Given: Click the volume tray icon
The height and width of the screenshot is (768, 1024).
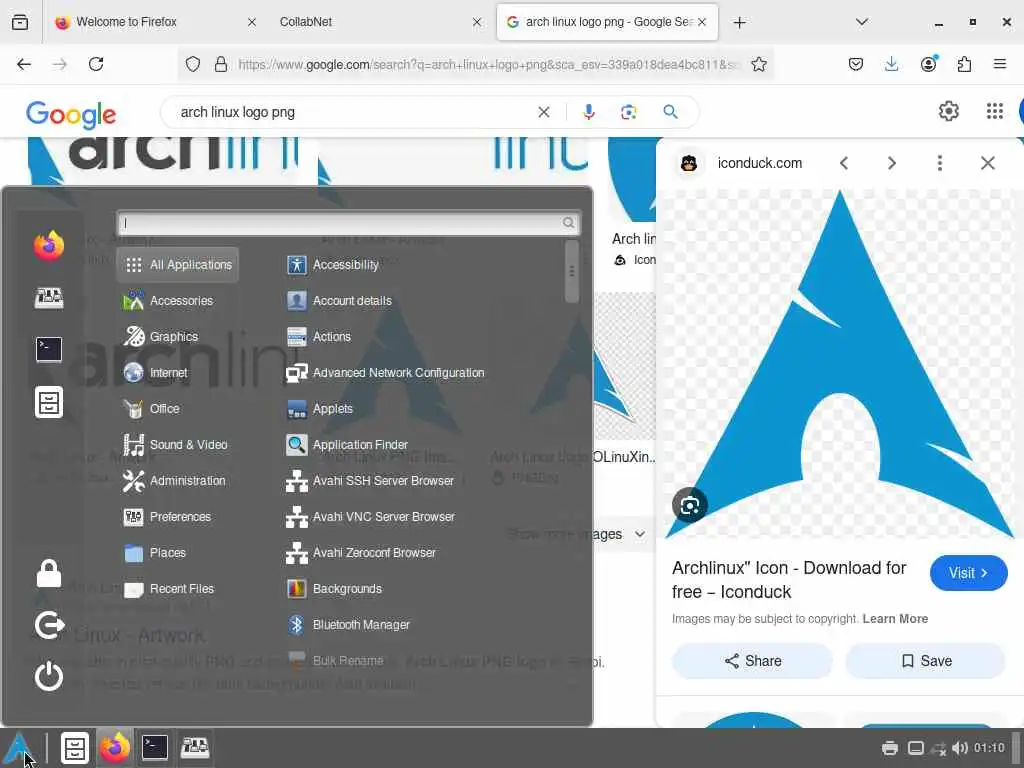Looking at the screenshot, I should [x=959, y=748].
